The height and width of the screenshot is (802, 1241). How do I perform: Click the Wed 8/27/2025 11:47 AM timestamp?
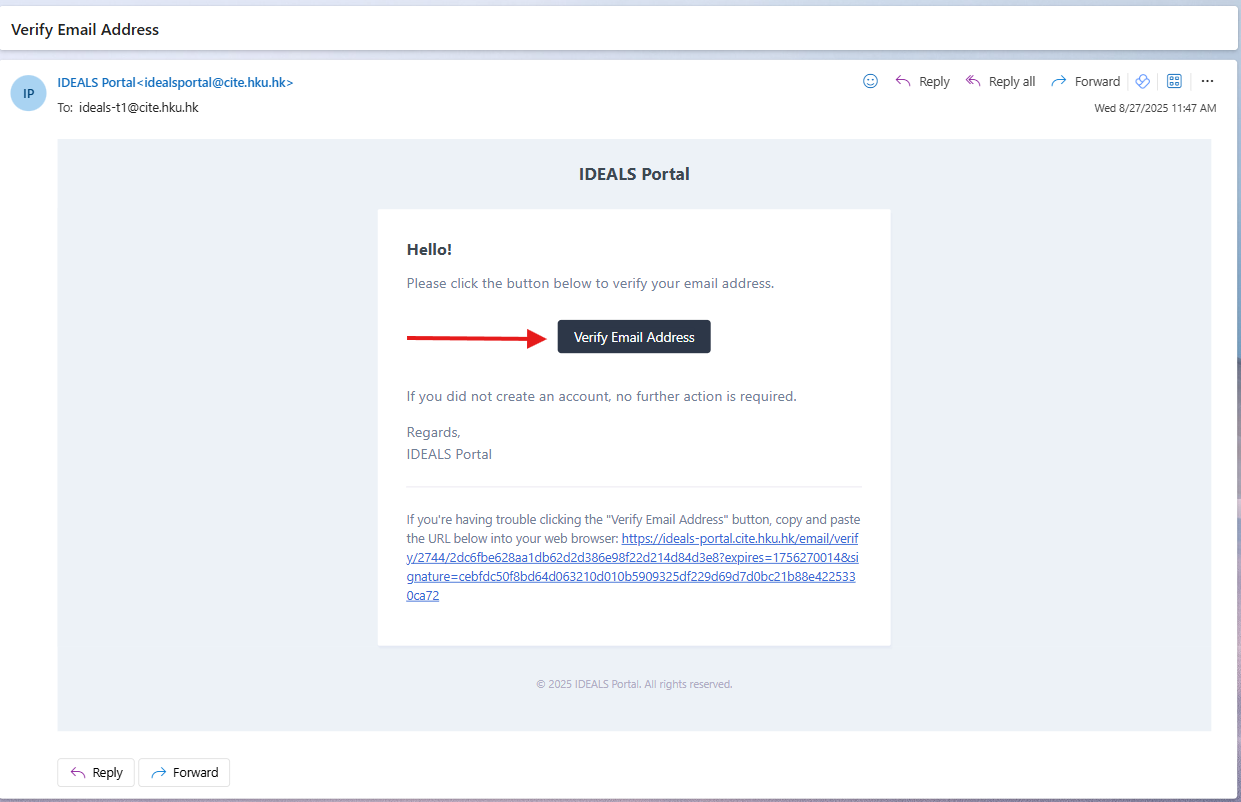pyautogui.click(x=1155, y=108)
